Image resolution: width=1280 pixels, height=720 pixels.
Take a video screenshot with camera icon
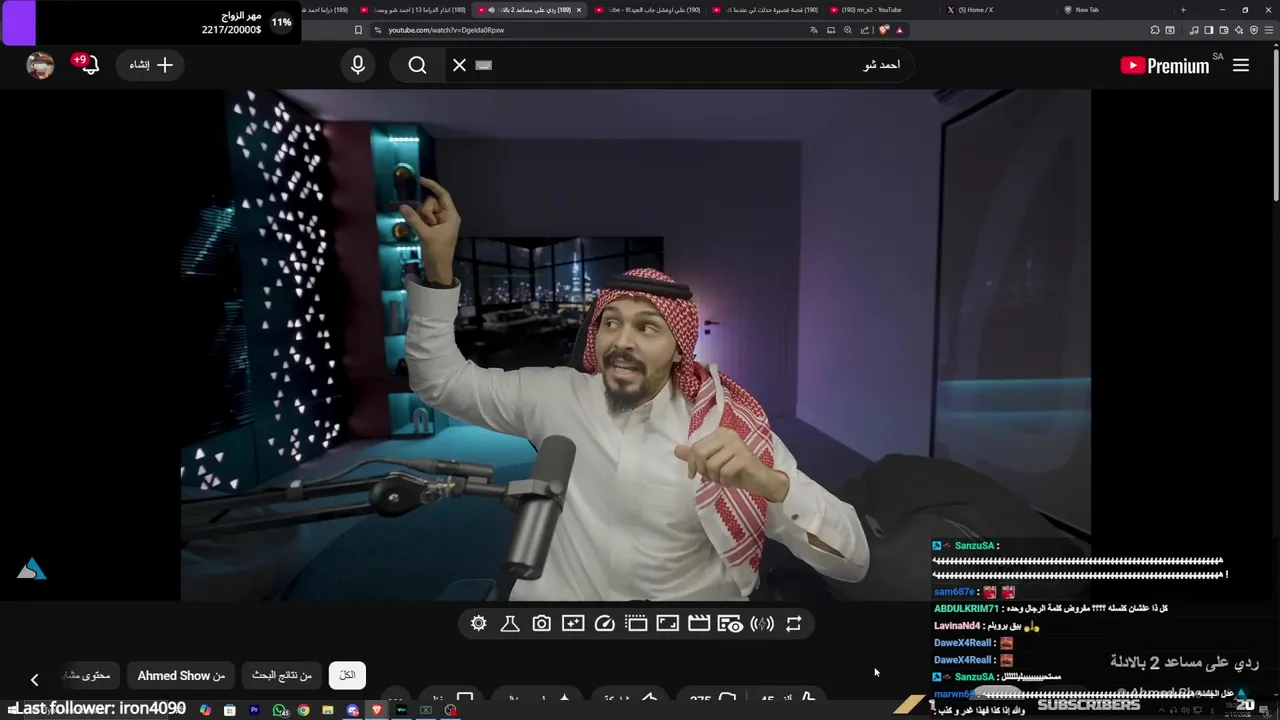(541, 624)
